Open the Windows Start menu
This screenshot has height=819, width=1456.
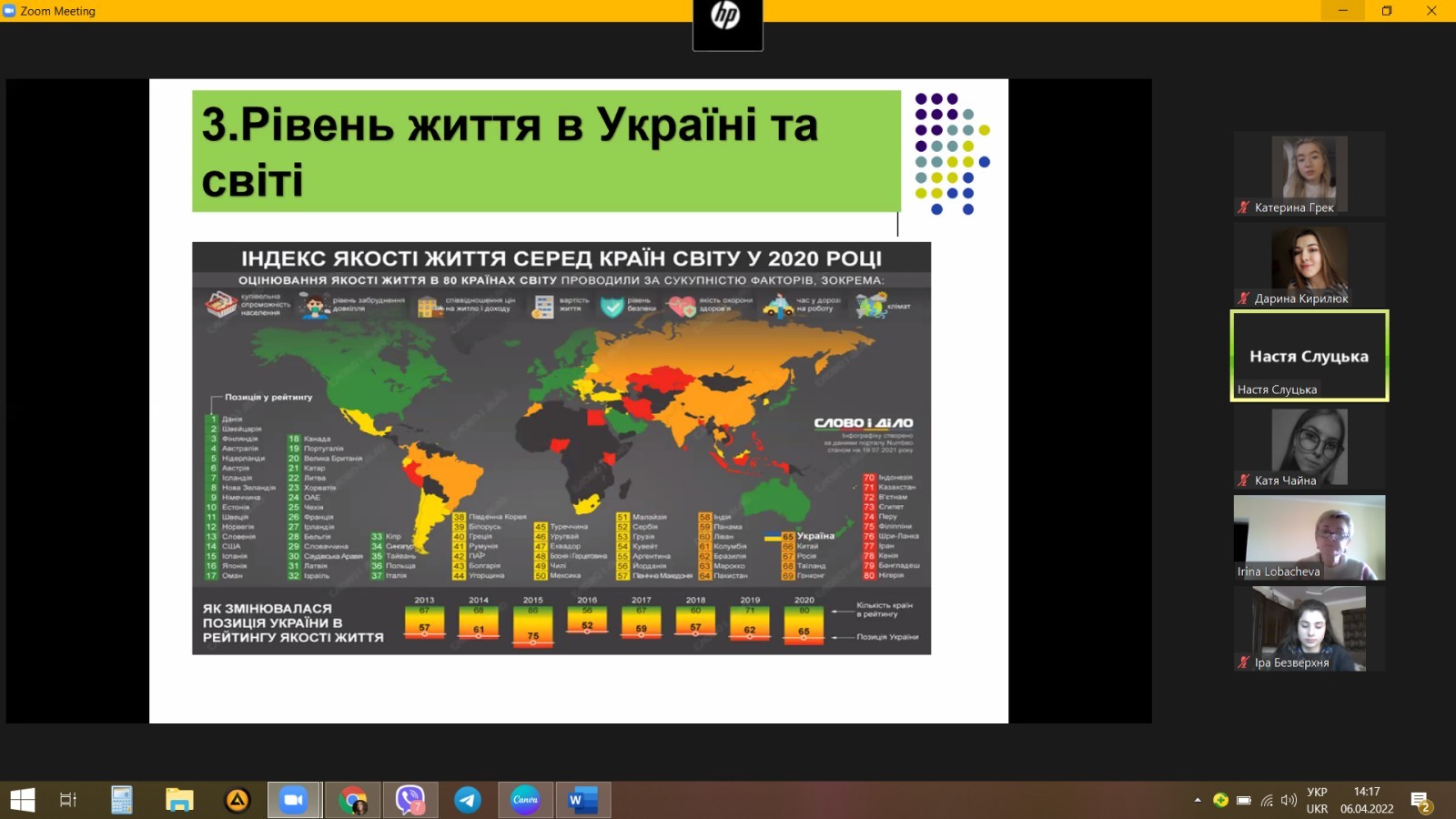click(22, 800)
